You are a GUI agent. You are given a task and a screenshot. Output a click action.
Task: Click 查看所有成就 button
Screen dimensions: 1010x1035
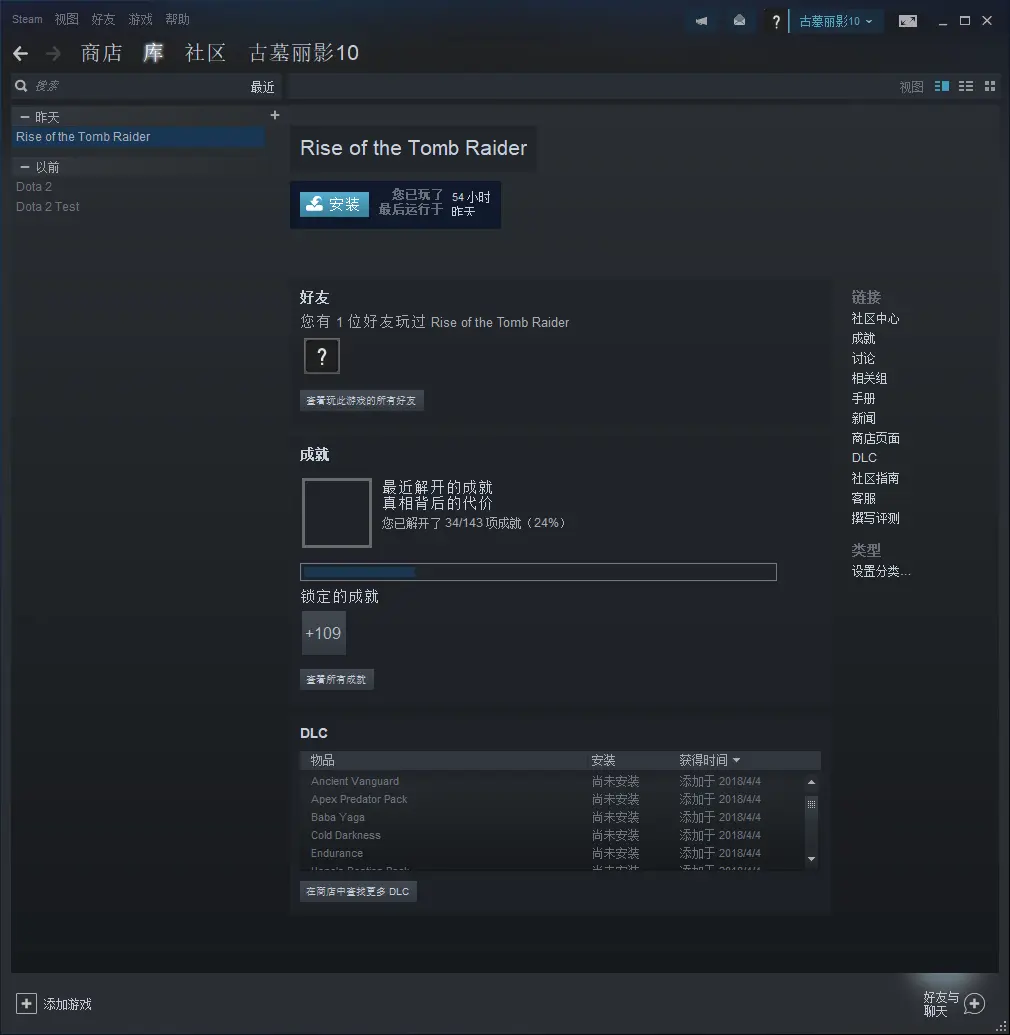[x=336, y=679]
